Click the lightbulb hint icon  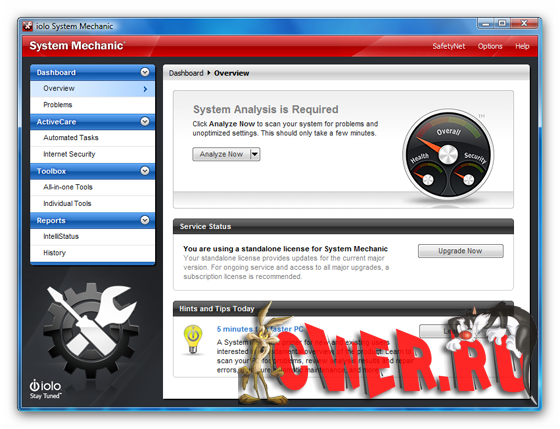(193, 339)
